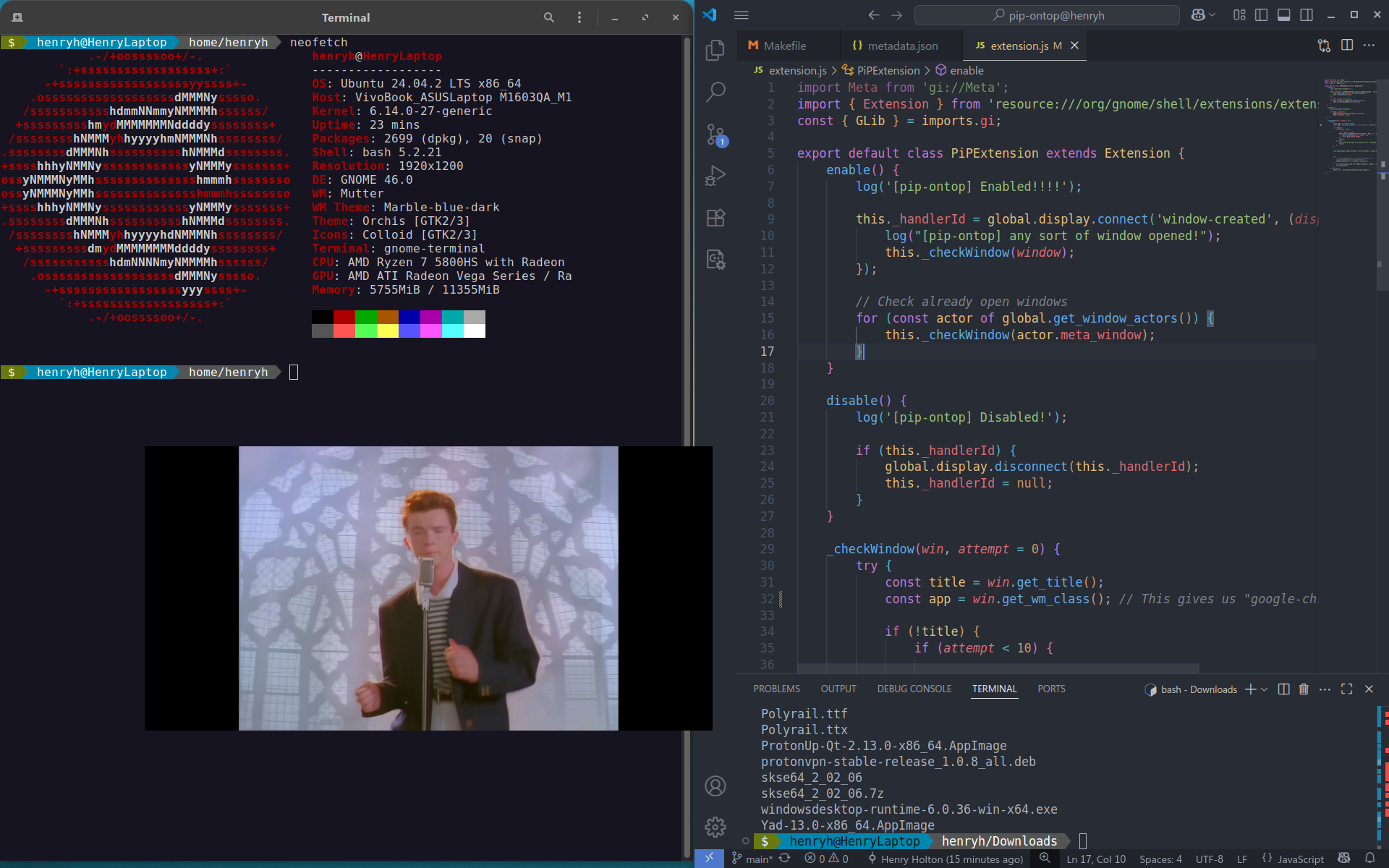Open the OUTPUT panel tab
Screen dimensions: 1389x868
coord(838,689)
